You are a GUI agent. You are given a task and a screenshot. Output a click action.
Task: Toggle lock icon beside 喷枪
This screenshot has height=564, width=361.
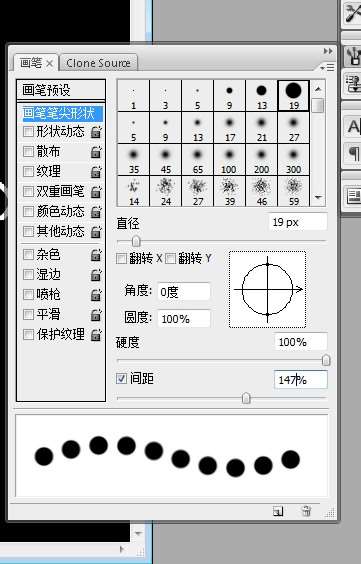(x=96, y=295)
